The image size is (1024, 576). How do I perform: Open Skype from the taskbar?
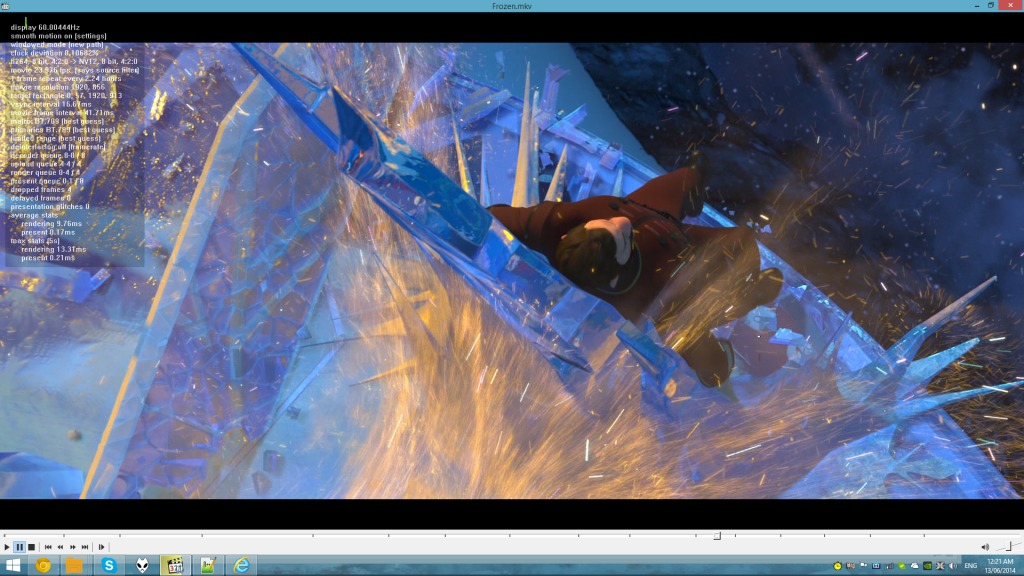tap(109, 566)
